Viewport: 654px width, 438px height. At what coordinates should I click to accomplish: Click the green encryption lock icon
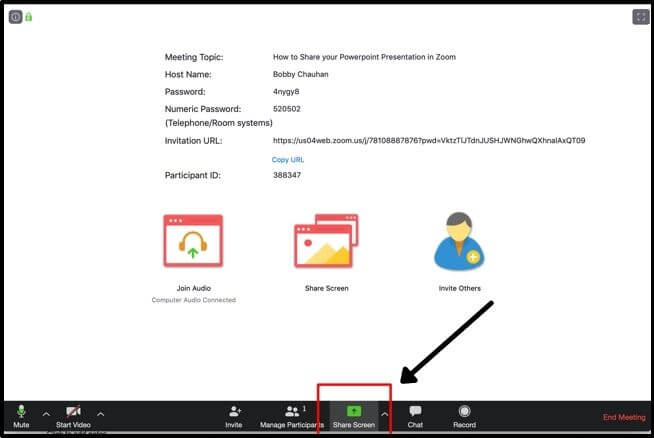point(28,17)
